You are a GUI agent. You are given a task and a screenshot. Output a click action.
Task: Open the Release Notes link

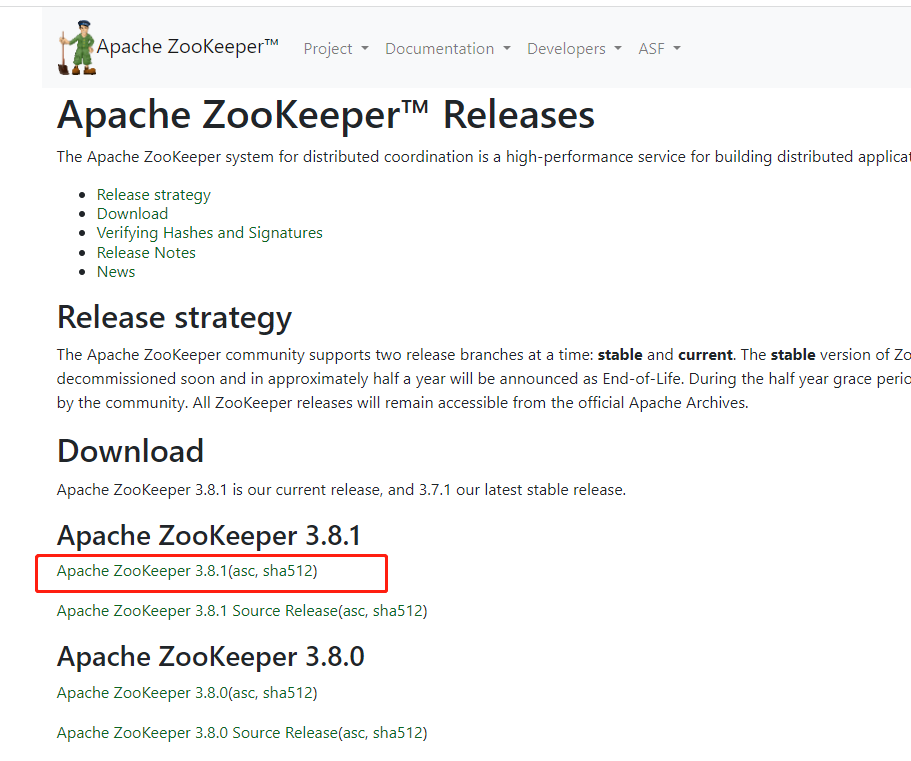(146, 252)
